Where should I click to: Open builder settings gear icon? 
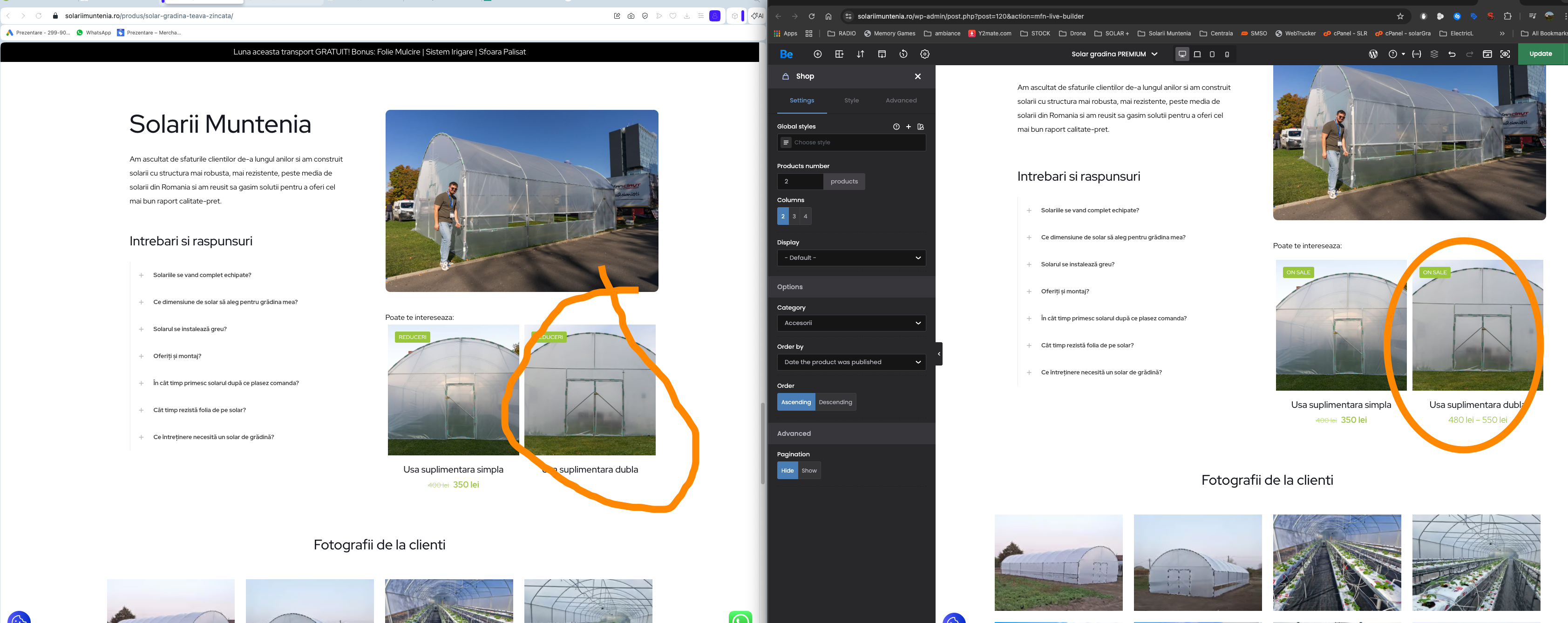click(924, 54)
